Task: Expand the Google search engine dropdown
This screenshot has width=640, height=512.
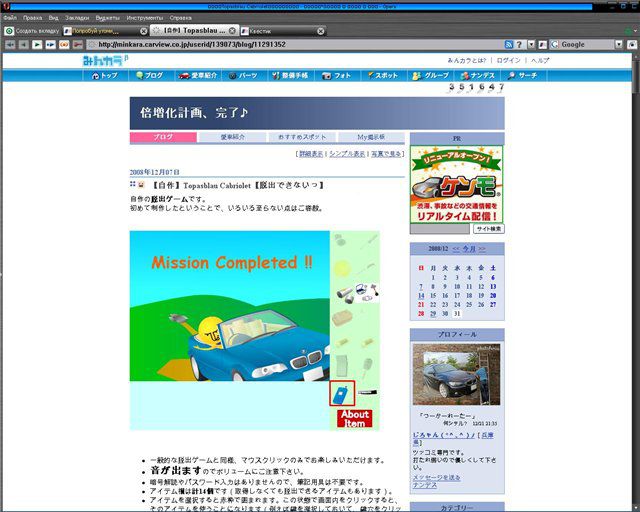Action: tap(619, 45)
